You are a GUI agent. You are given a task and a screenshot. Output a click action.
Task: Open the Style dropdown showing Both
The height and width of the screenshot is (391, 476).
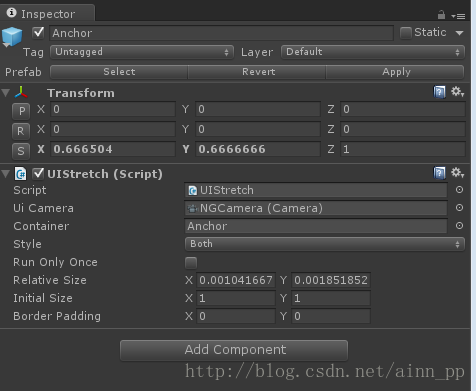click(x=325, y=244)
